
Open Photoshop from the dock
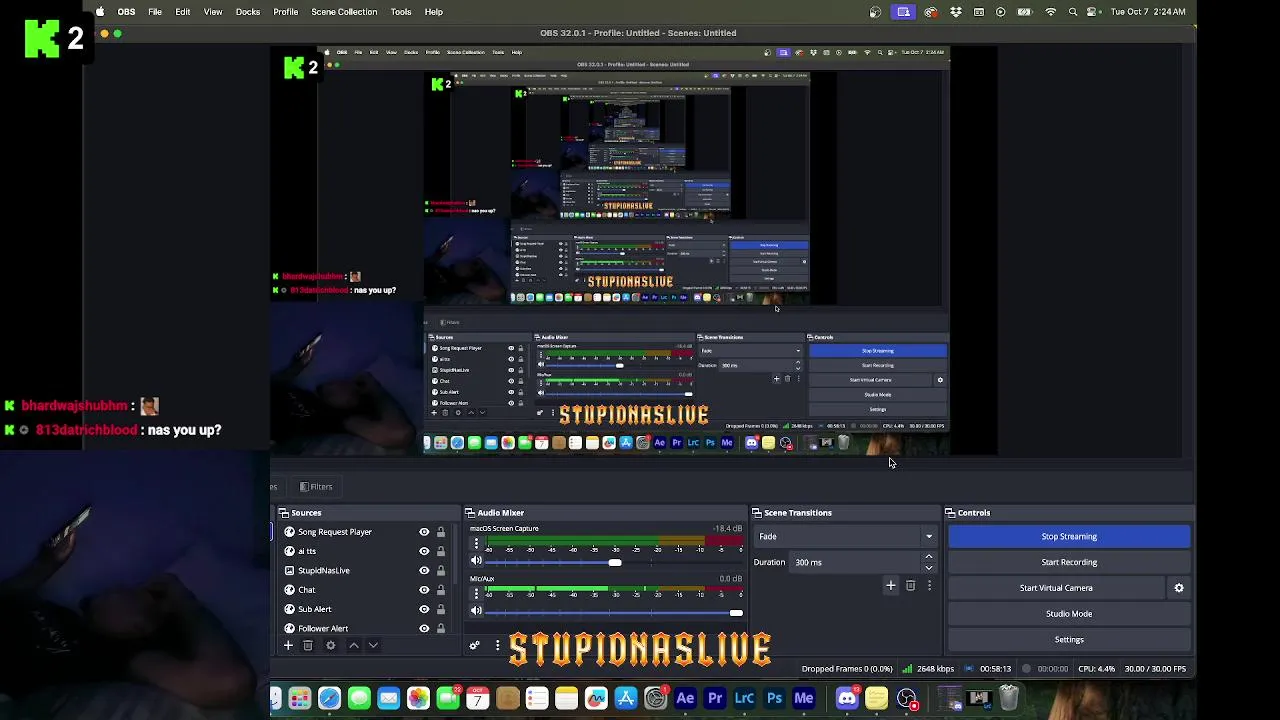774,698
